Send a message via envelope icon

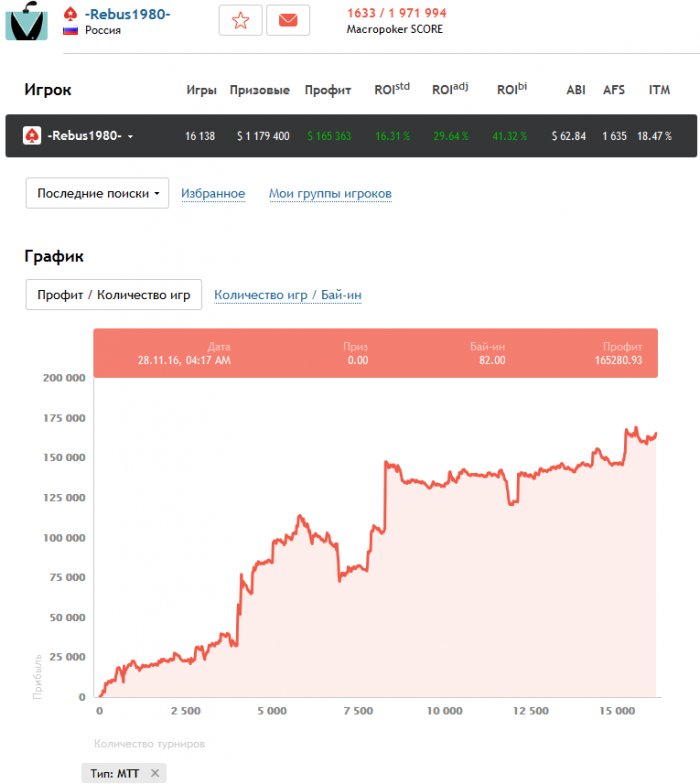point(288,20)
